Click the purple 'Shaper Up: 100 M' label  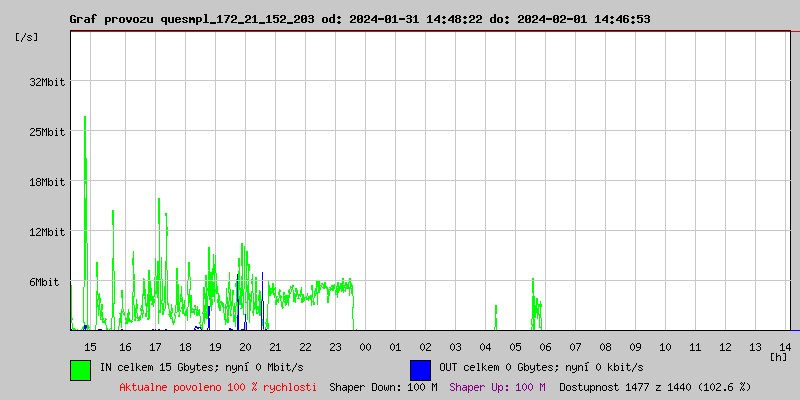point(498,386)
